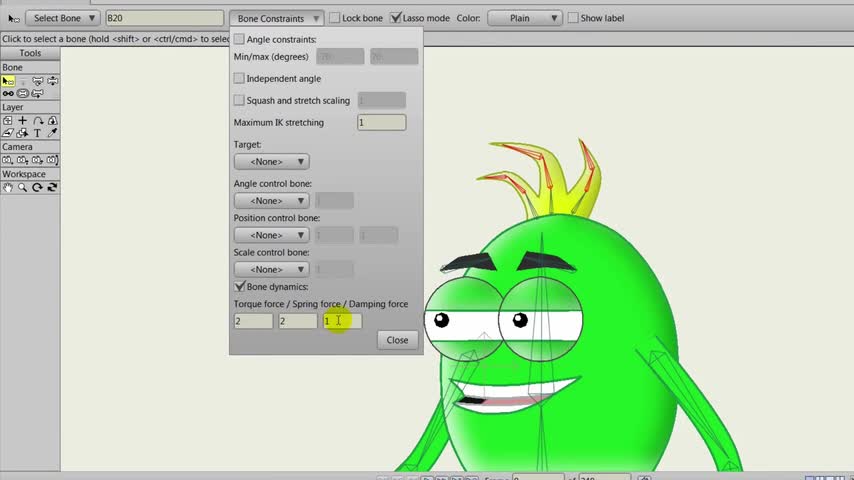Click the bone arrow icon at the options bar start
This screenshot has width=854, height=480.
(14, 19)
